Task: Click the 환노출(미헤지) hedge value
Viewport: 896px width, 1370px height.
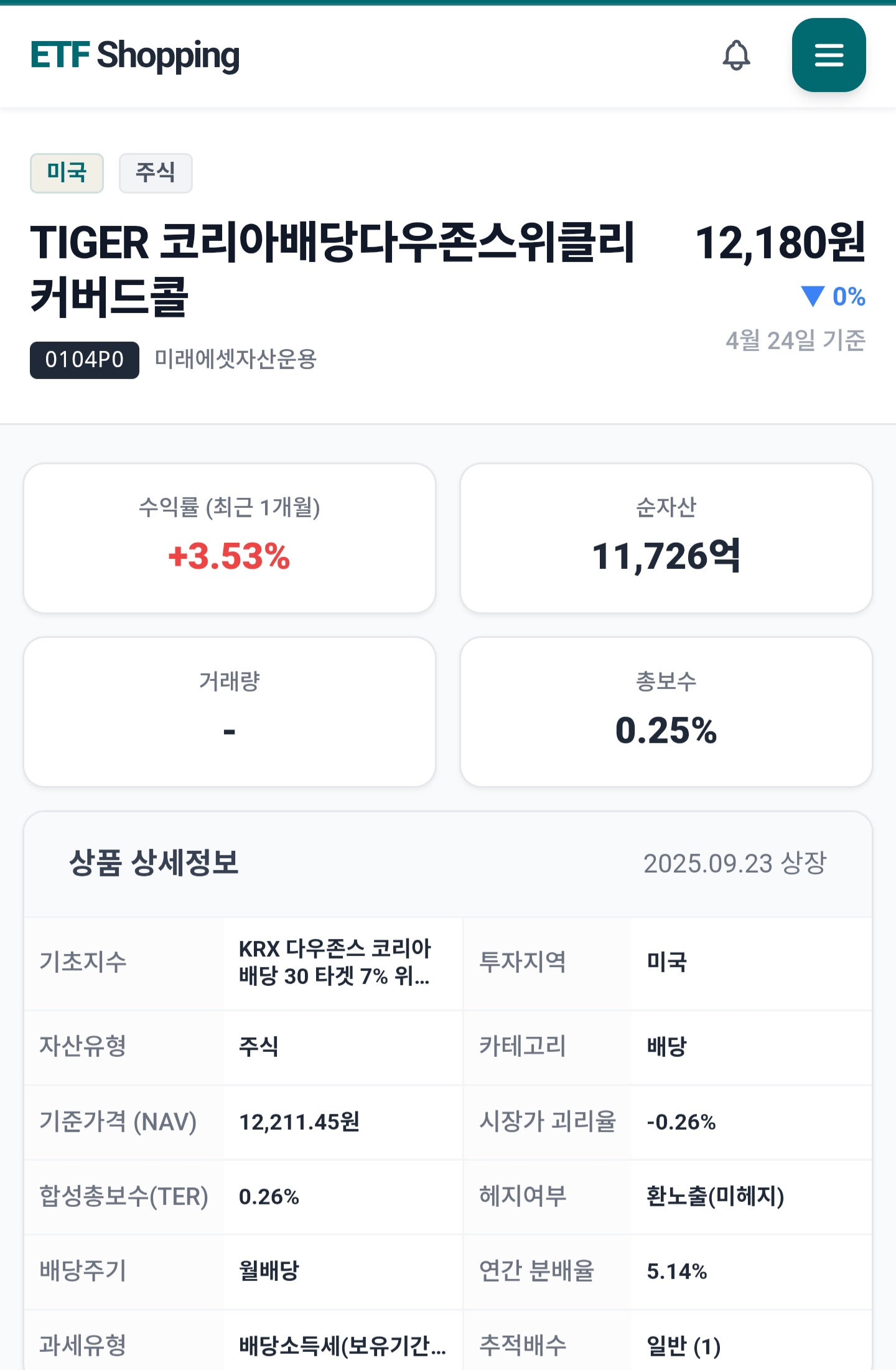Action: coord(716,1196)
